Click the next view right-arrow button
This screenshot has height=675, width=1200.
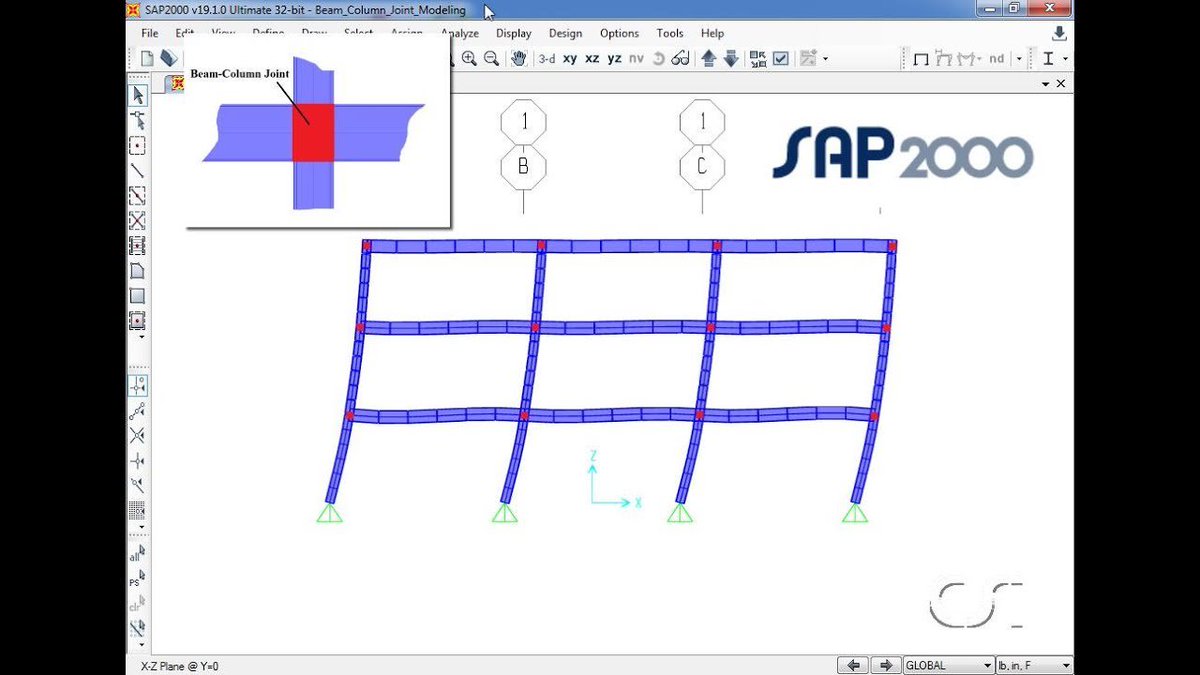[x=886, y=664]
